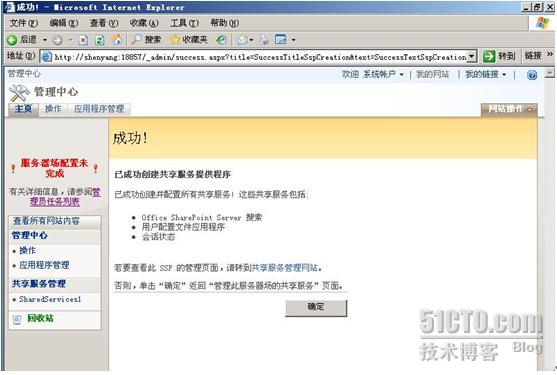The height and width of the screenshot is (375, 557).
Task: Click the Back arrow icon in toolbar
Action: (12, 40)
